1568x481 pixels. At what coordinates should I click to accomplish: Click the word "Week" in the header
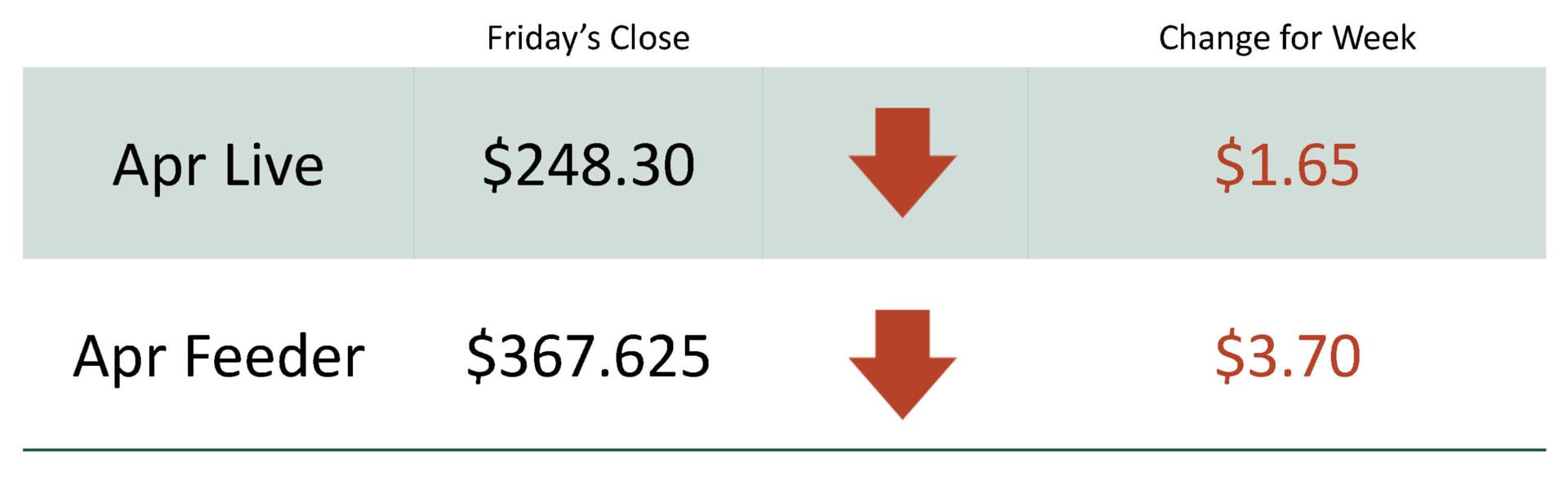[1374, 38]
